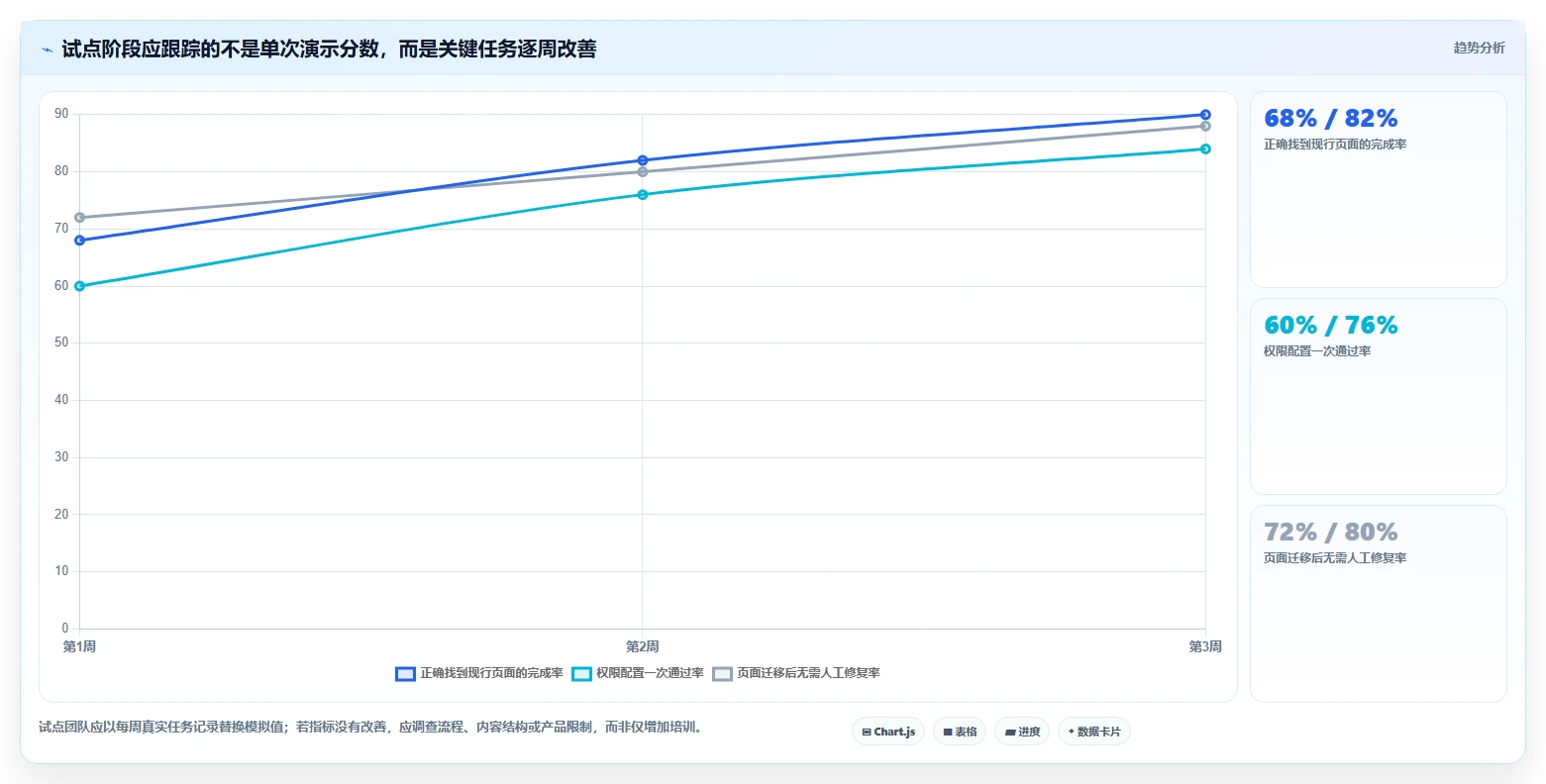The height and width of the screenshot is (784, 1546).
Task: Click the 90 y-axis label
Action: pyautogui.click(x=61, y=115)
